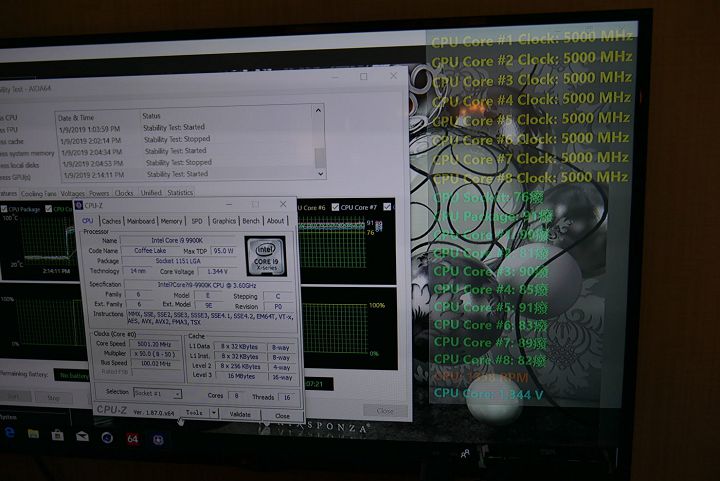
Task: Click the Close button in CPU-Z
Action: pos(282,416)
